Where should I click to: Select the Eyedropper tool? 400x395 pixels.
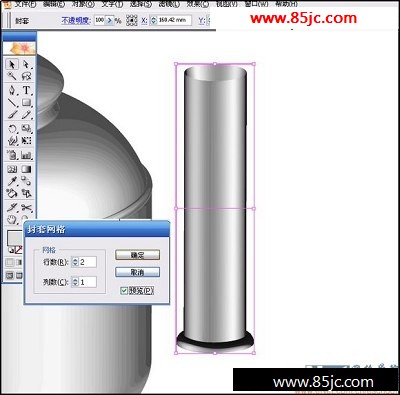click(x=12, y=181)
